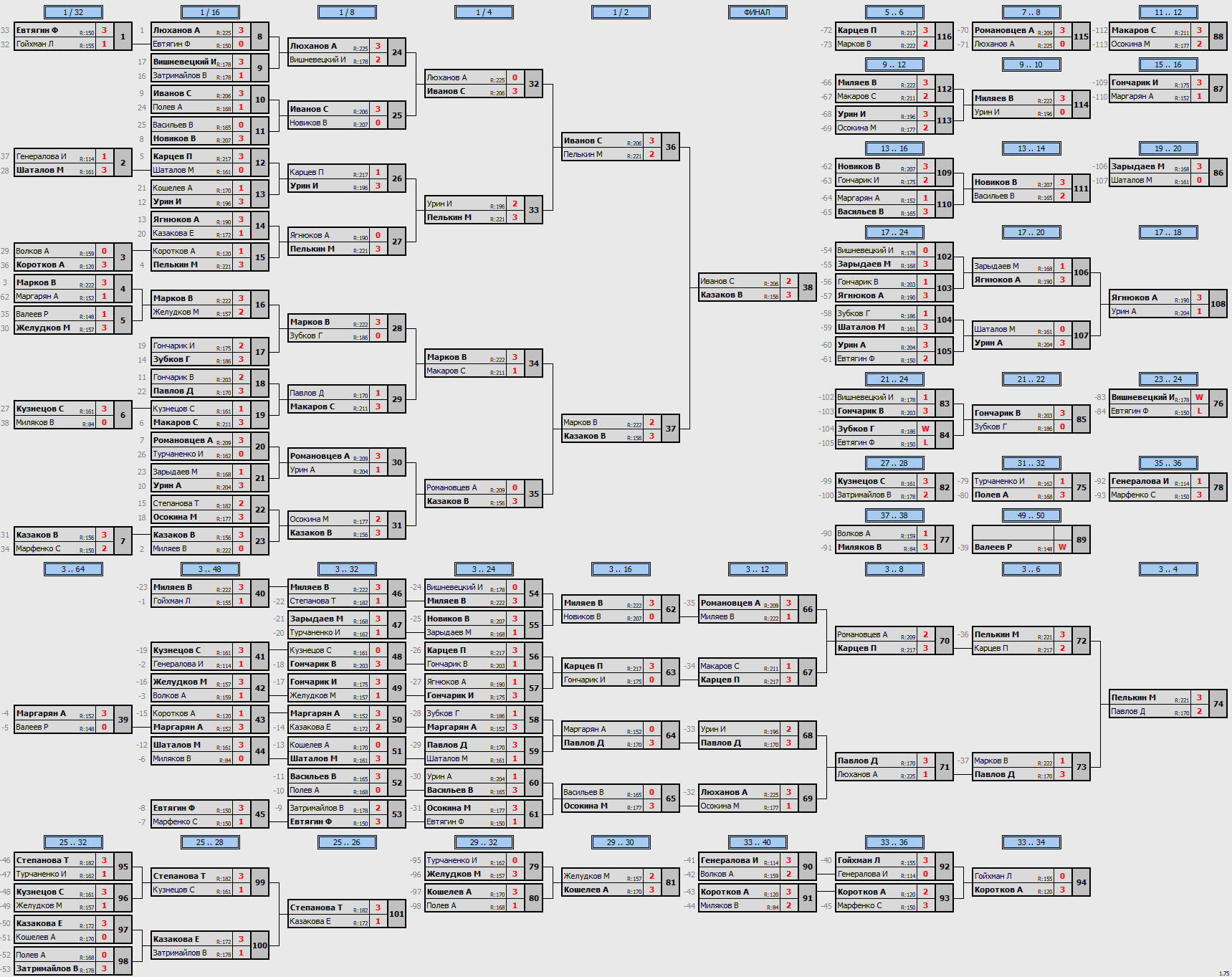The height and width of the screenshot is (977, 1232).
Task: Click Иванов С in final match 38
Action: [717, 281]
